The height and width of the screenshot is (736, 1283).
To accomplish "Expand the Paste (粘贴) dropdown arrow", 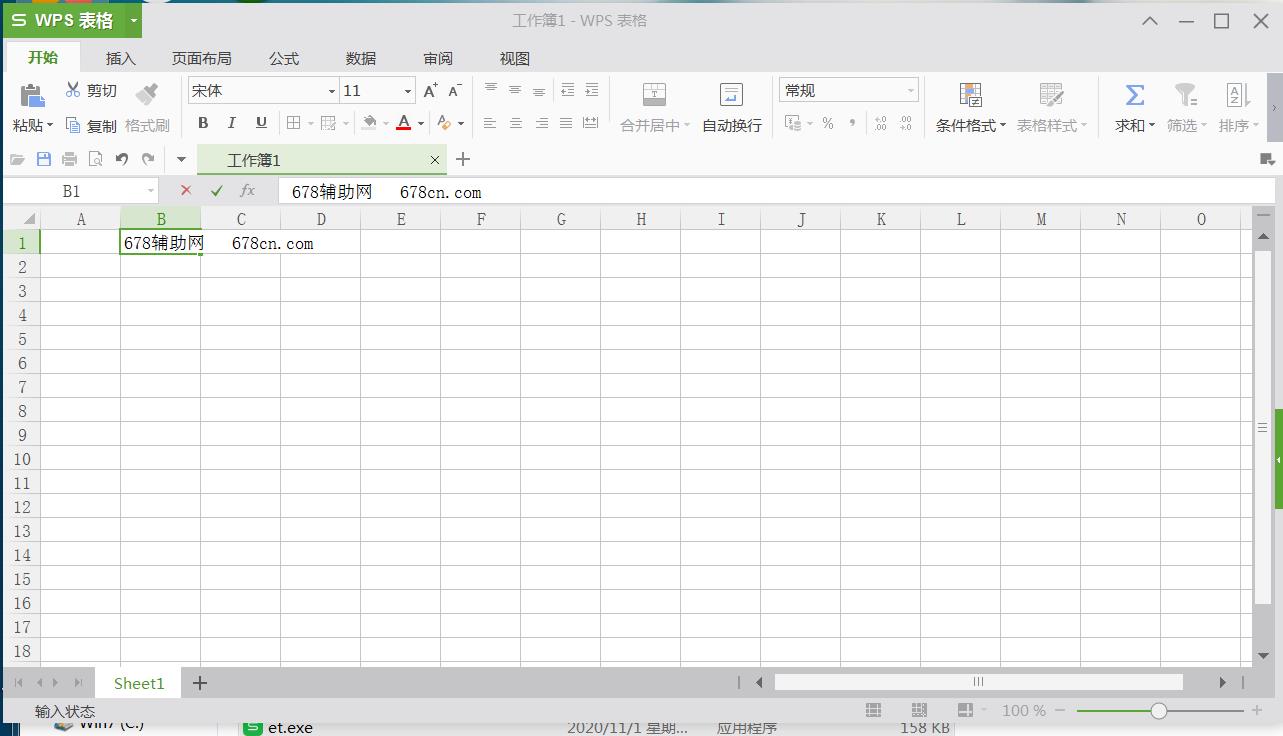I will [50, 126].
